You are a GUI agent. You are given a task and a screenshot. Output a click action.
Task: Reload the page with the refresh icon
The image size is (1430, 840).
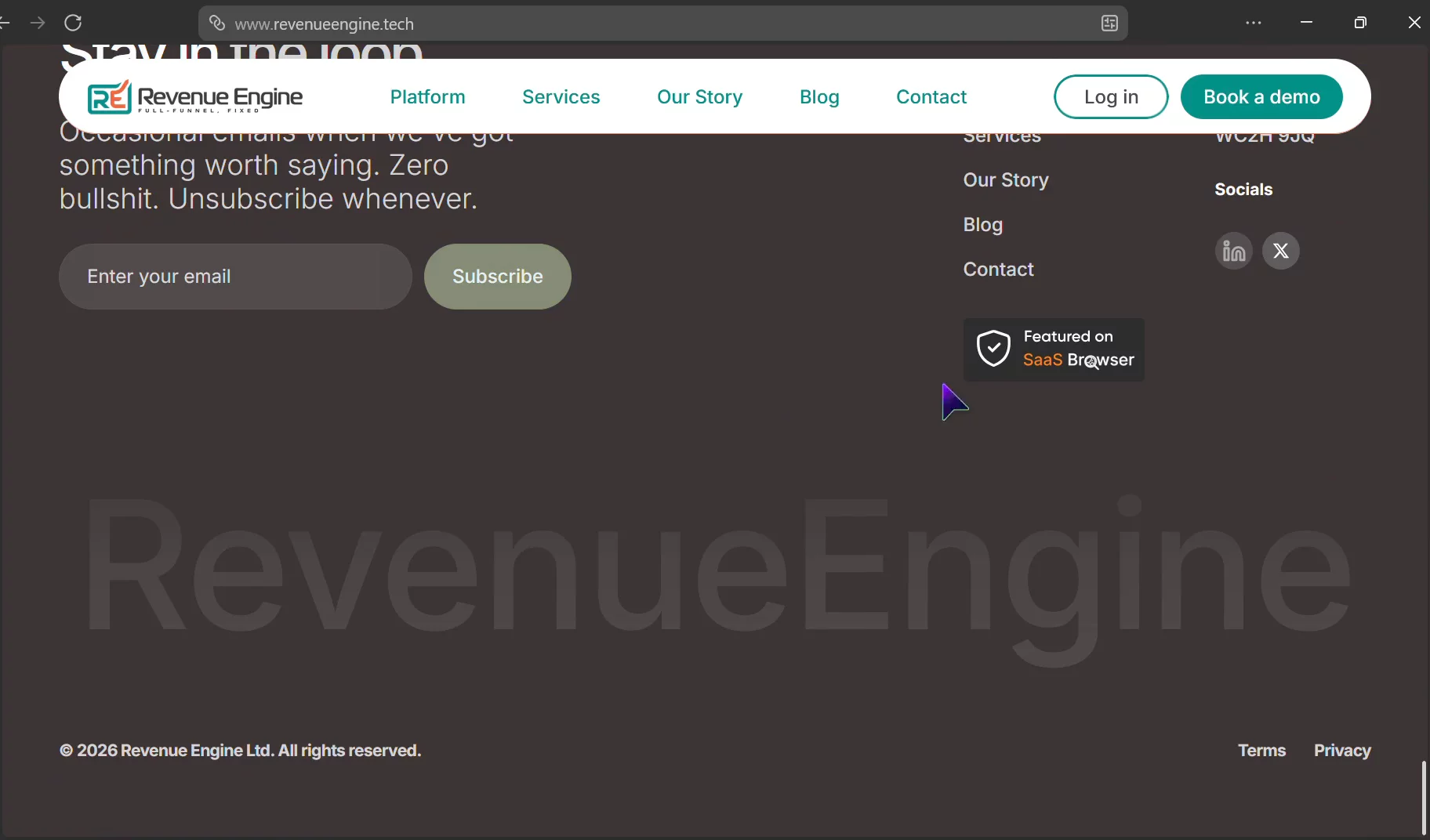73,23
